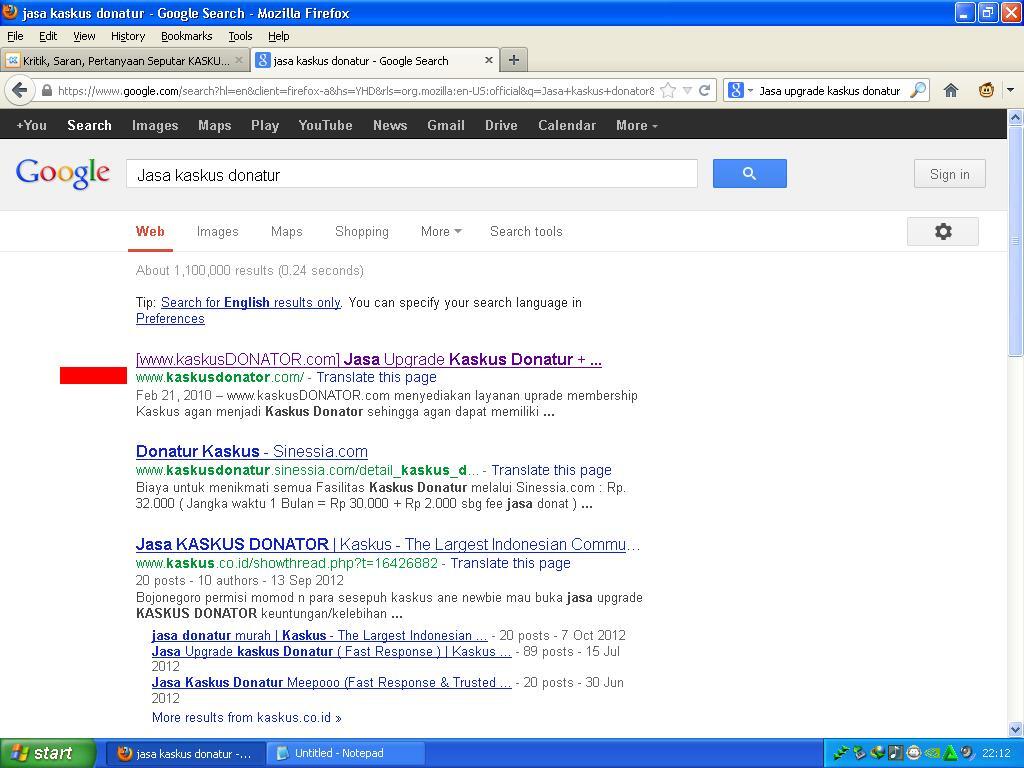
Task: Bookmark this page with the star icon
Action: point(668,90)
